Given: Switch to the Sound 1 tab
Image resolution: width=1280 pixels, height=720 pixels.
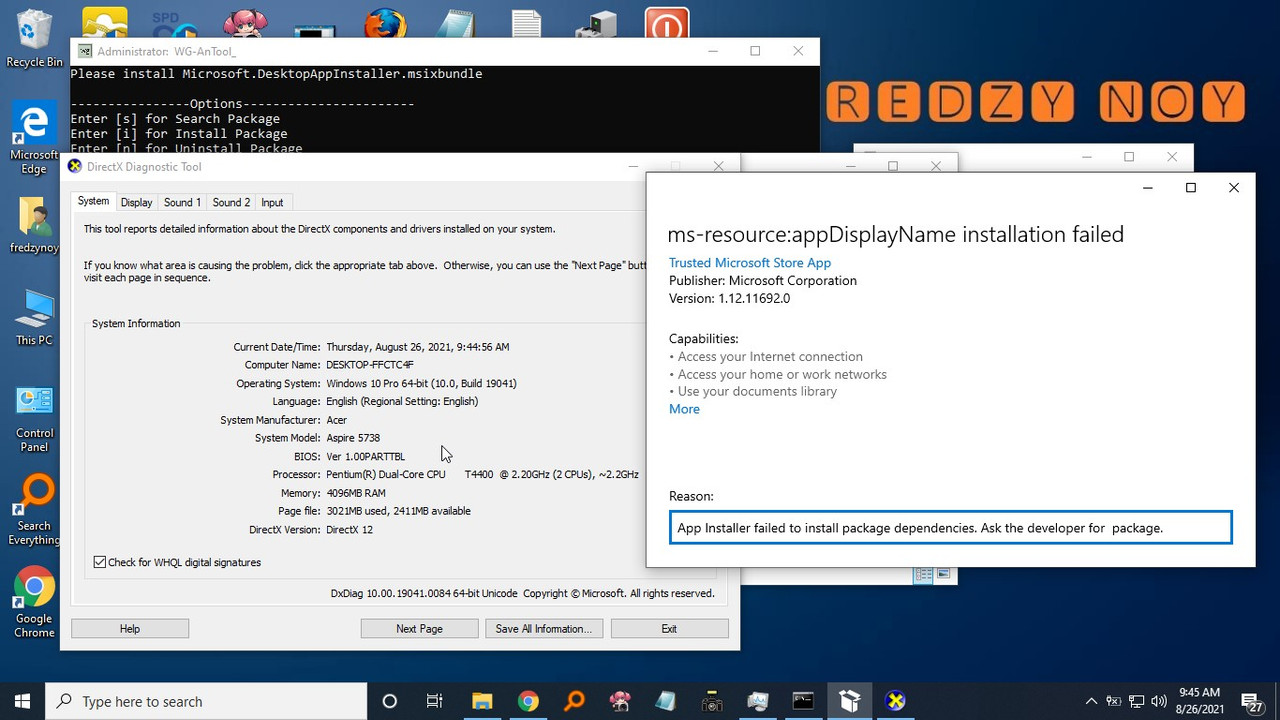Looking at the screenshot, I should [182, 202].
